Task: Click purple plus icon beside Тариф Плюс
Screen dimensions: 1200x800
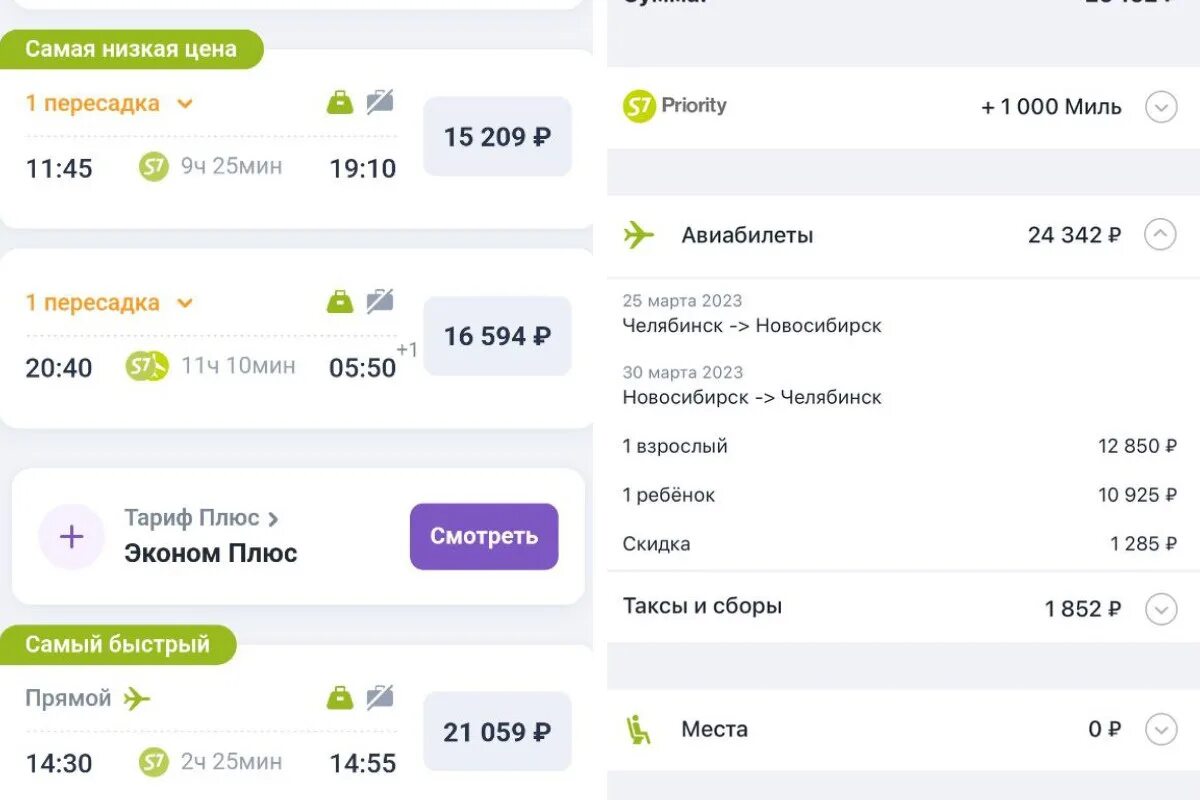Action: coord(71,537)
